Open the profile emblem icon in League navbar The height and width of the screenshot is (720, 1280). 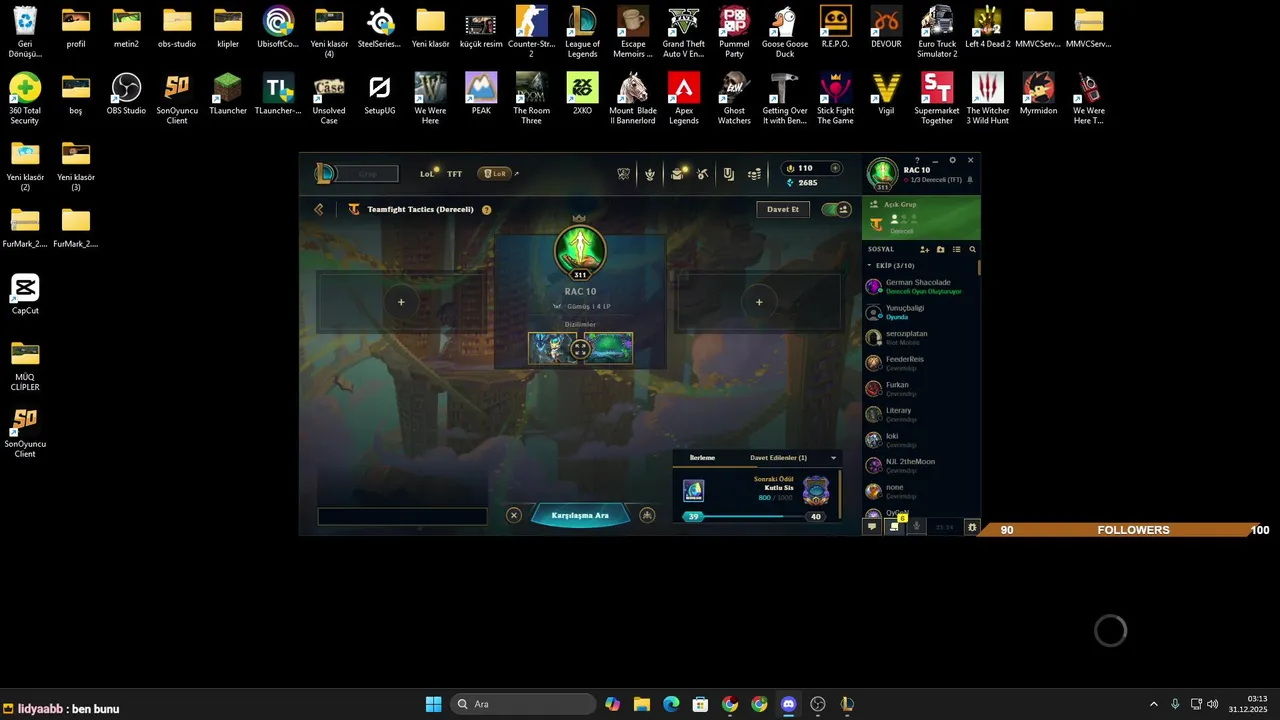650,174
